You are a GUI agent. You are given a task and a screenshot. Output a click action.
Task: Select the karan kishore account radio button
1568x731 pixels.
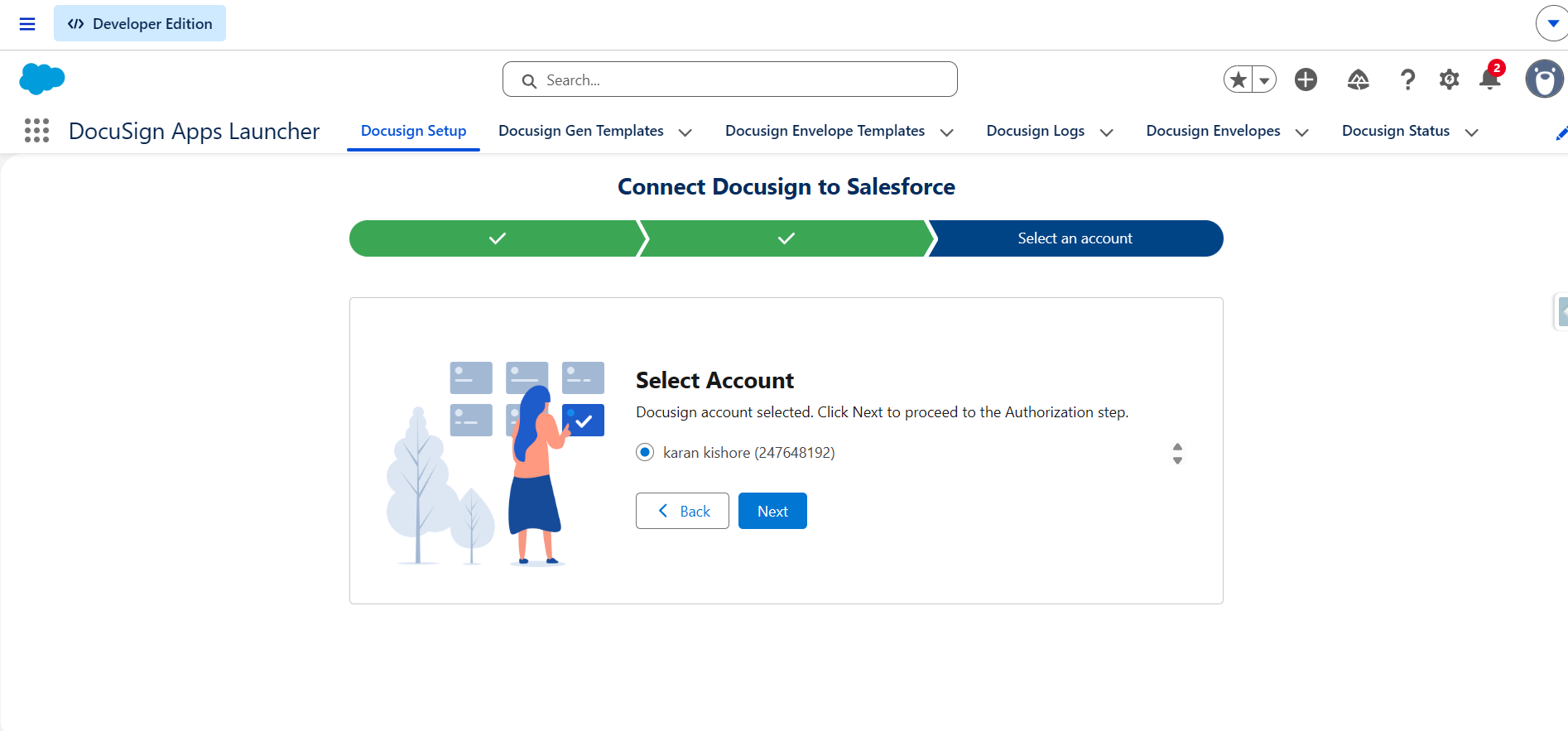pyautogui.click(x=645, y=452)
